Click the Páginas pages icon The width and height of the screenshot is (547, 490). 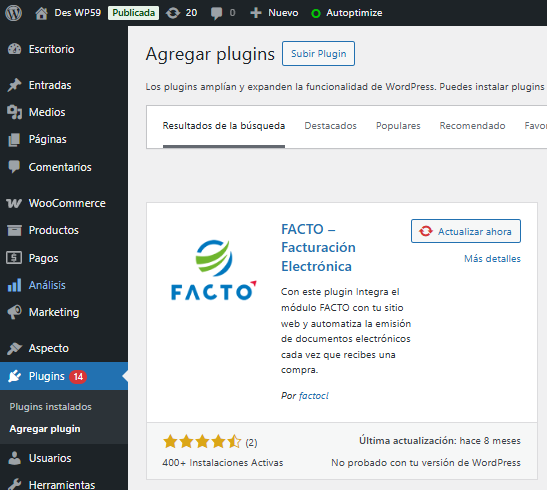coord(14,140)
